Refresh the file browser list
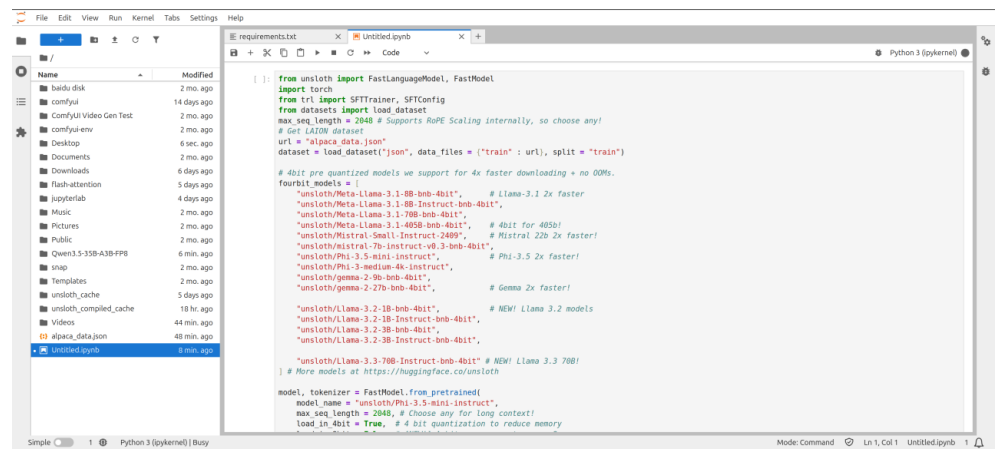Image resolution: width=1008 pixels, height=460 pixels. point(135,40)
